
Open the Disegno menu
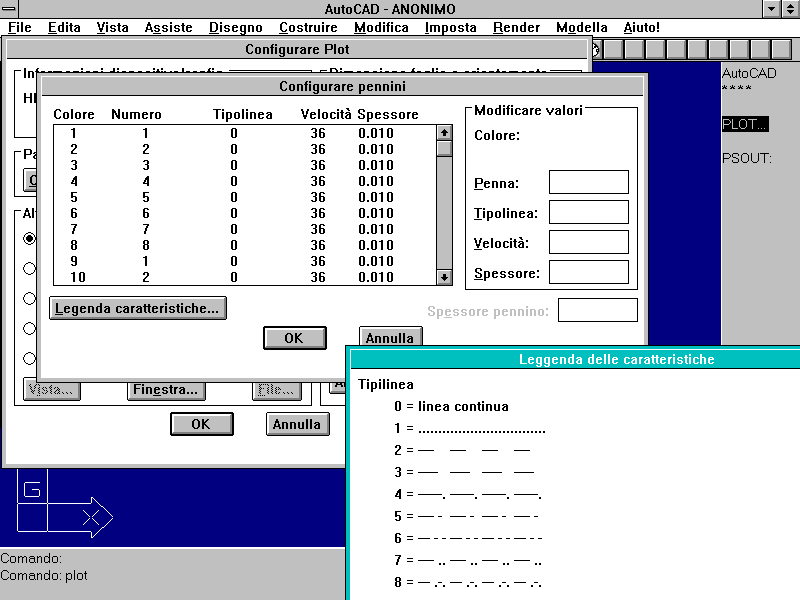pos(236,28)
